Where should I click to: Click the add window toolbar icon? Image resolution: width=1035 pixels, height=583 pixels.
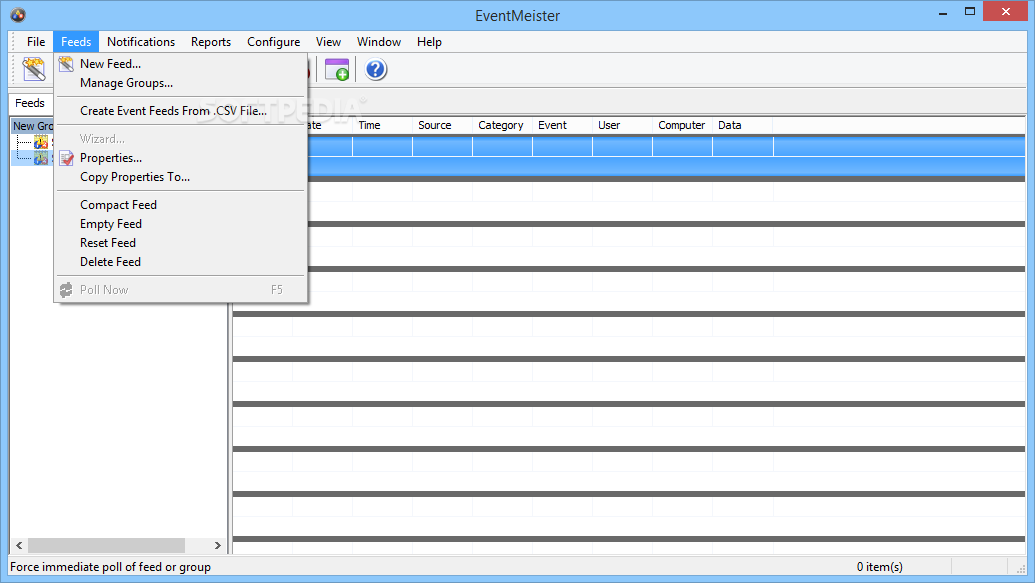[x=337, y=69]
